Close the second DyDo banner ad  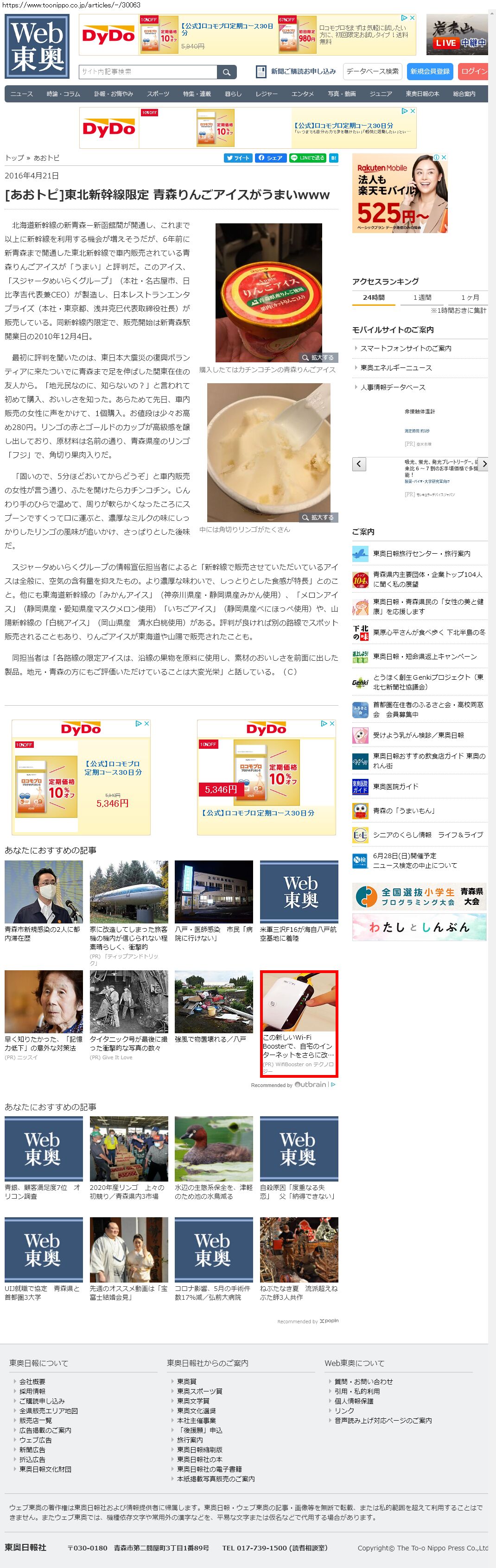[x=412, y=111]
